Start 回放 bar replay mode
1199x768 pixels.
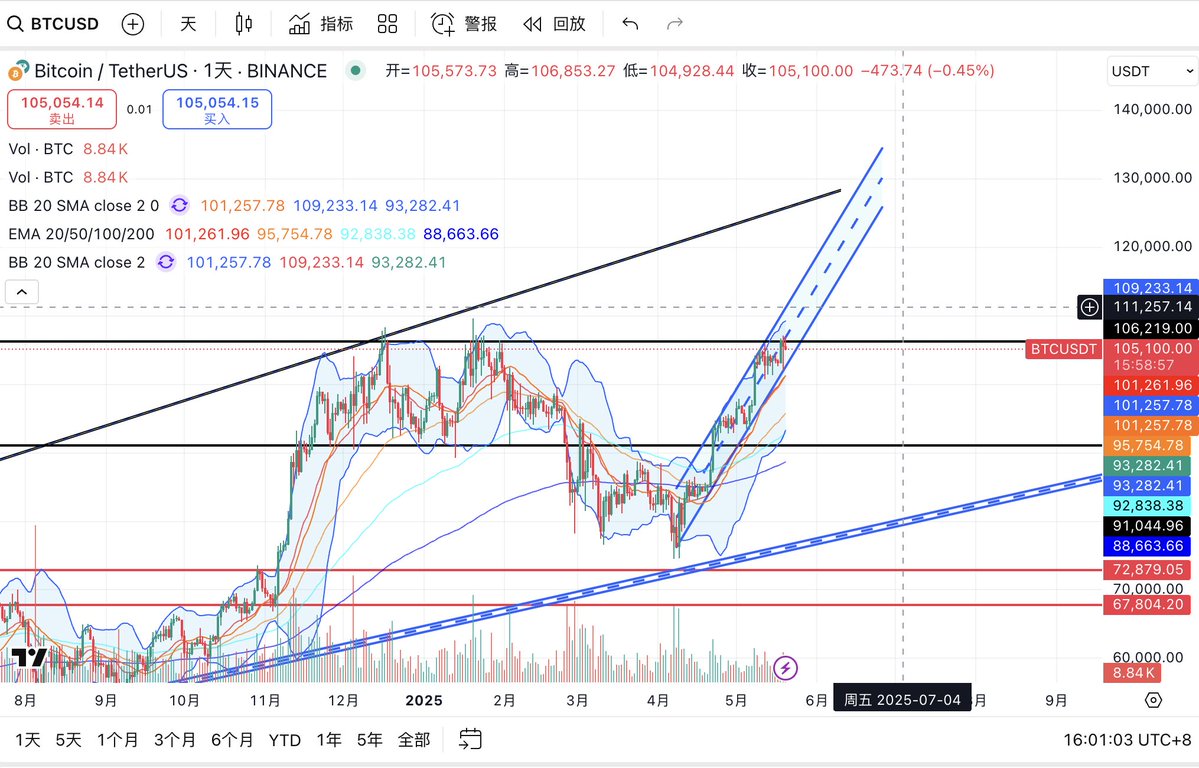[554, 24]
